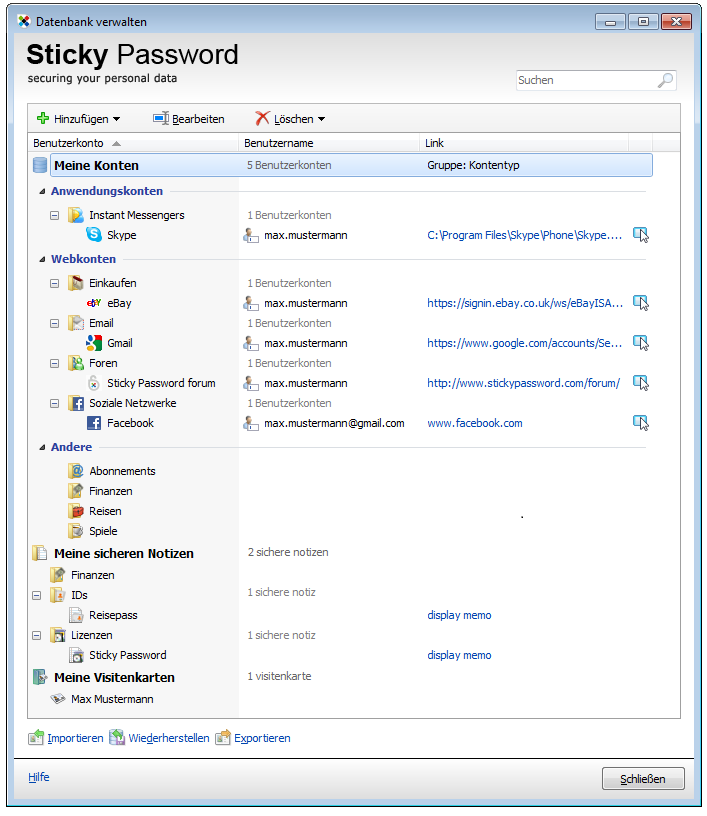Open the Hilfe link
Viewport: 707px width, 816px height.
pyautogui.click(x=38, y=777)
